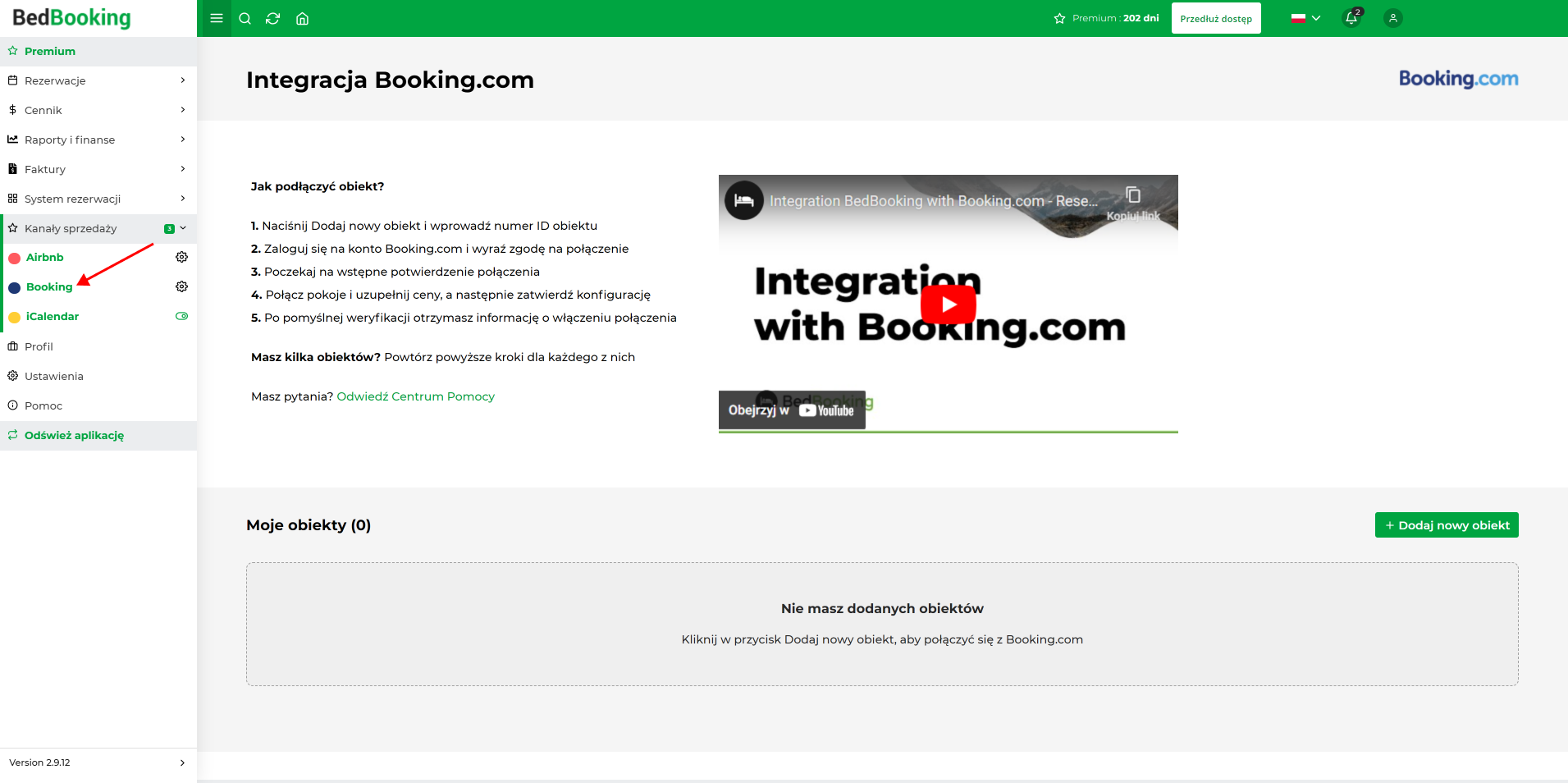The height and width of the screenshot is (783, 1568).
Task: Click the Ustawienia gear icon
Action: [12, 376]
